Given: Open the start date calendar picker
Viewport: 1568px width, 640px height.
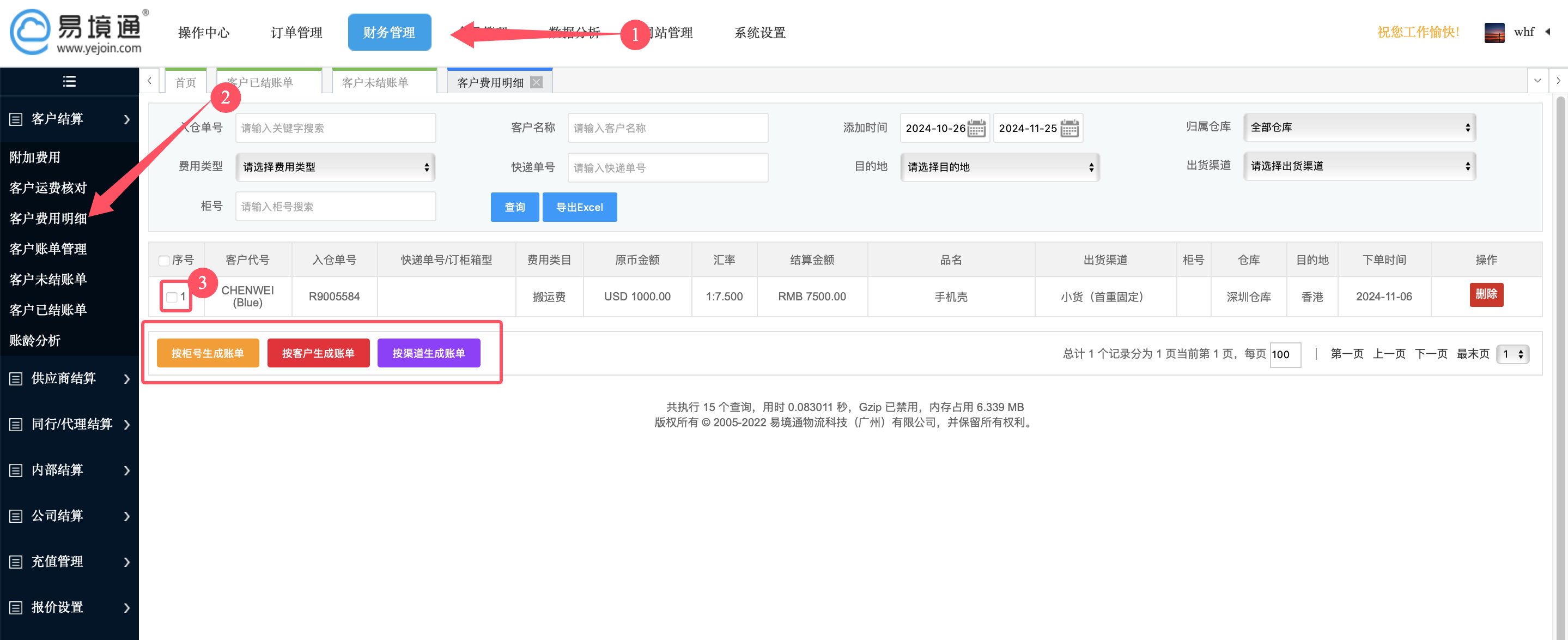Looking at the screenshot, I should [977, 128].
